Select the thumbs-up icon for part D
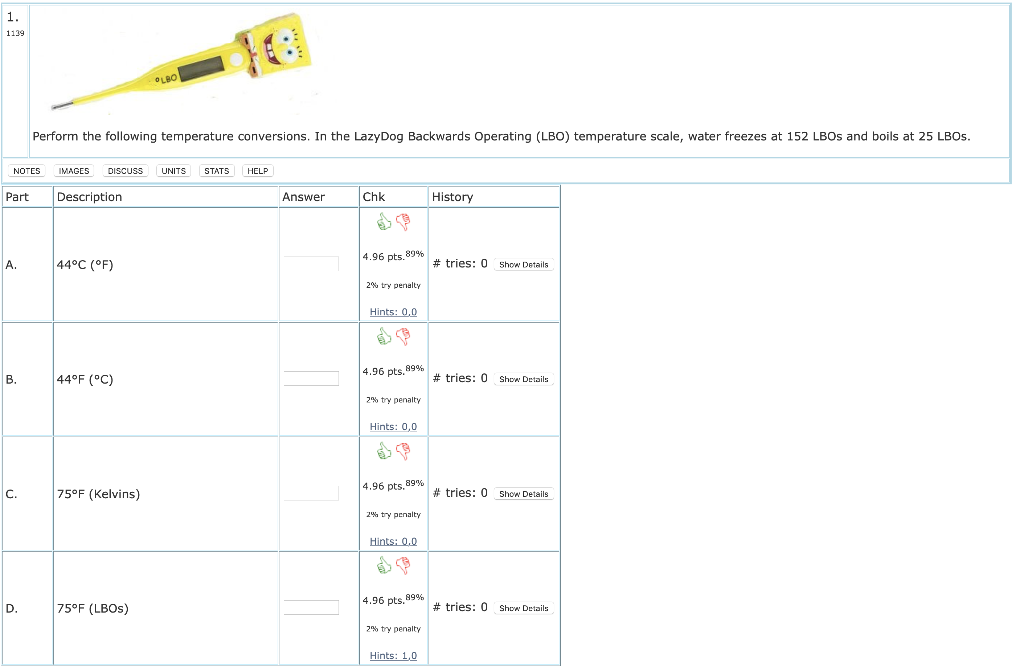1024x667 pixels. (x=383, y=566)
